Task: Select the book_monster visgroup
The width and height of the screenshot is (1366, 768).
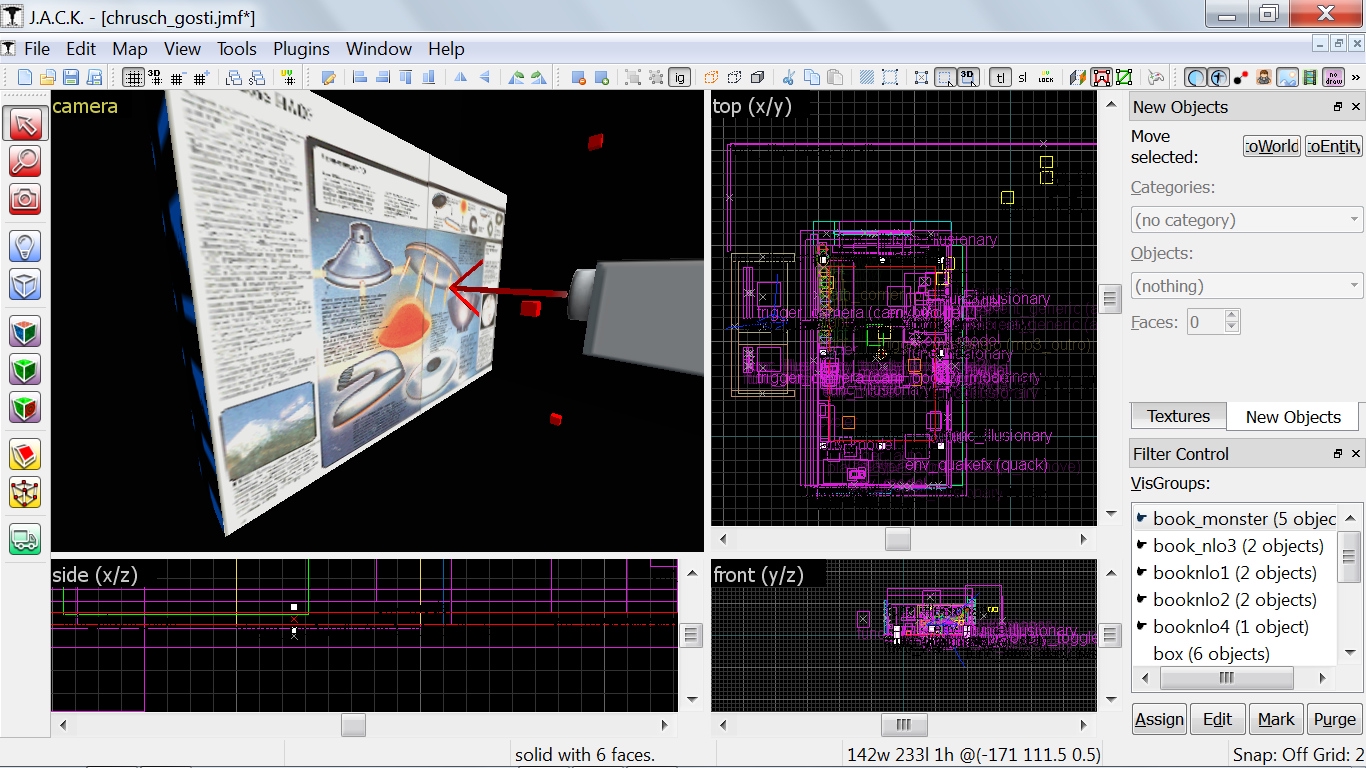Action: [x=1234, y=519]
